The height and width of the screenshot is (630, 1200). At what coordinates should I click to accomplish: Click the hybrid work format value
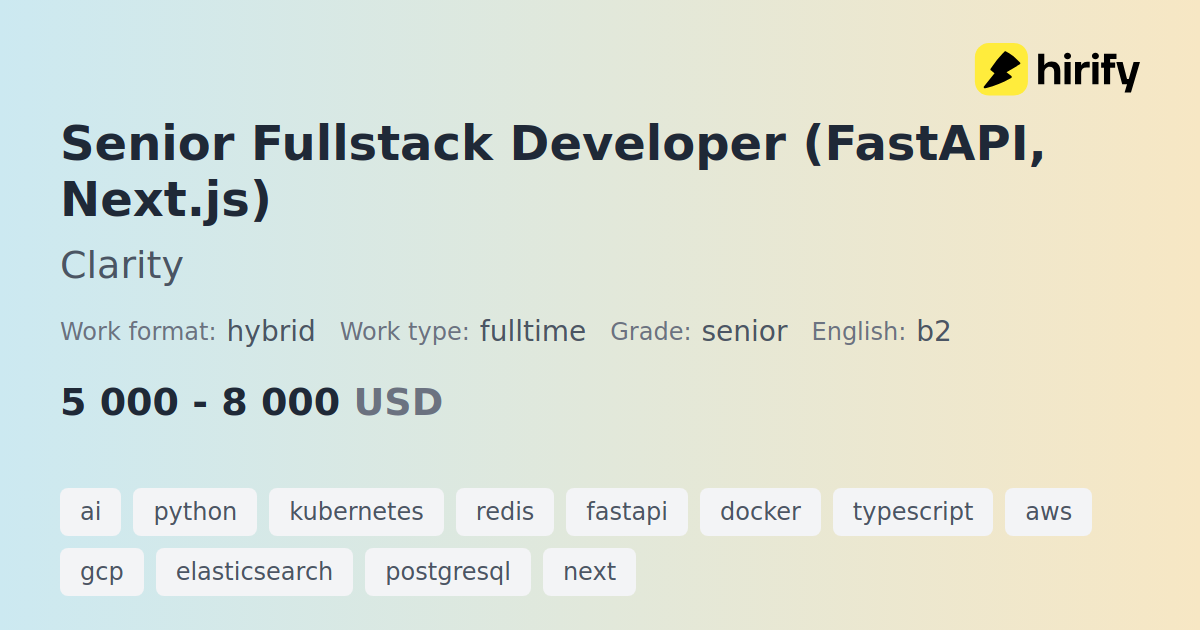(271, 331)
